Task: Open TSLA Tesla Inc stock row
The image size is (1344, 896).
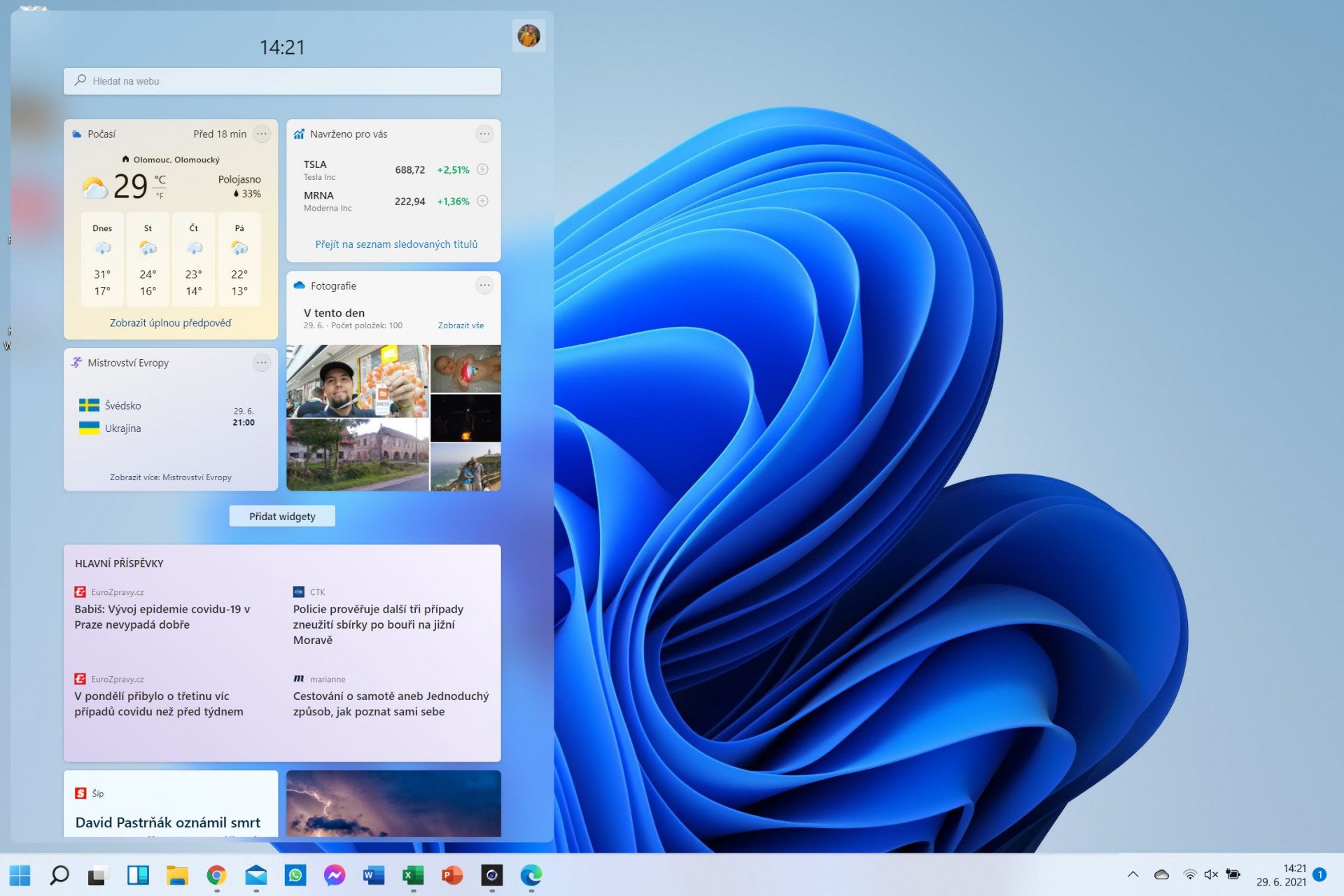Action: tap(393, 169)
